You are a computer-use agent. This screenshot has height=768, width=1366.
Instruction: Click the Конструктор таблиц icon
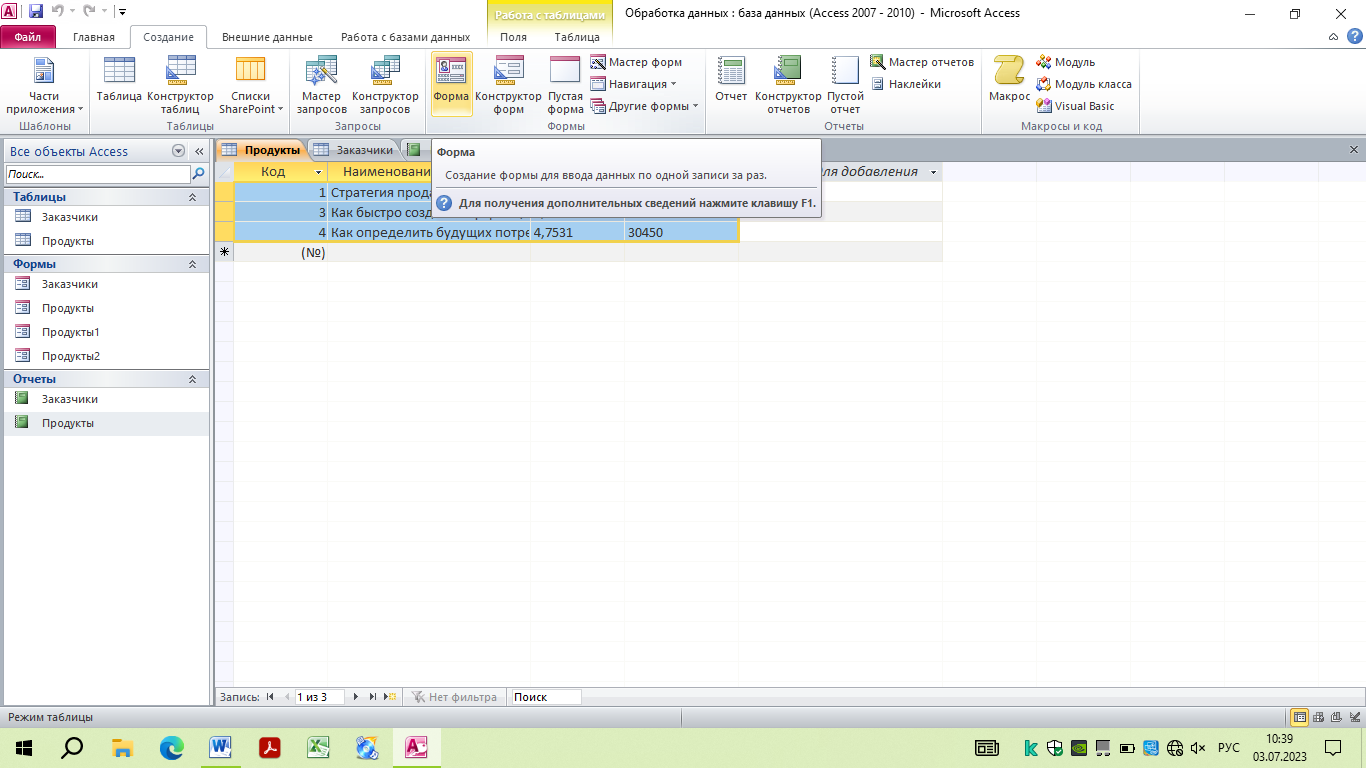coord(181,85)
